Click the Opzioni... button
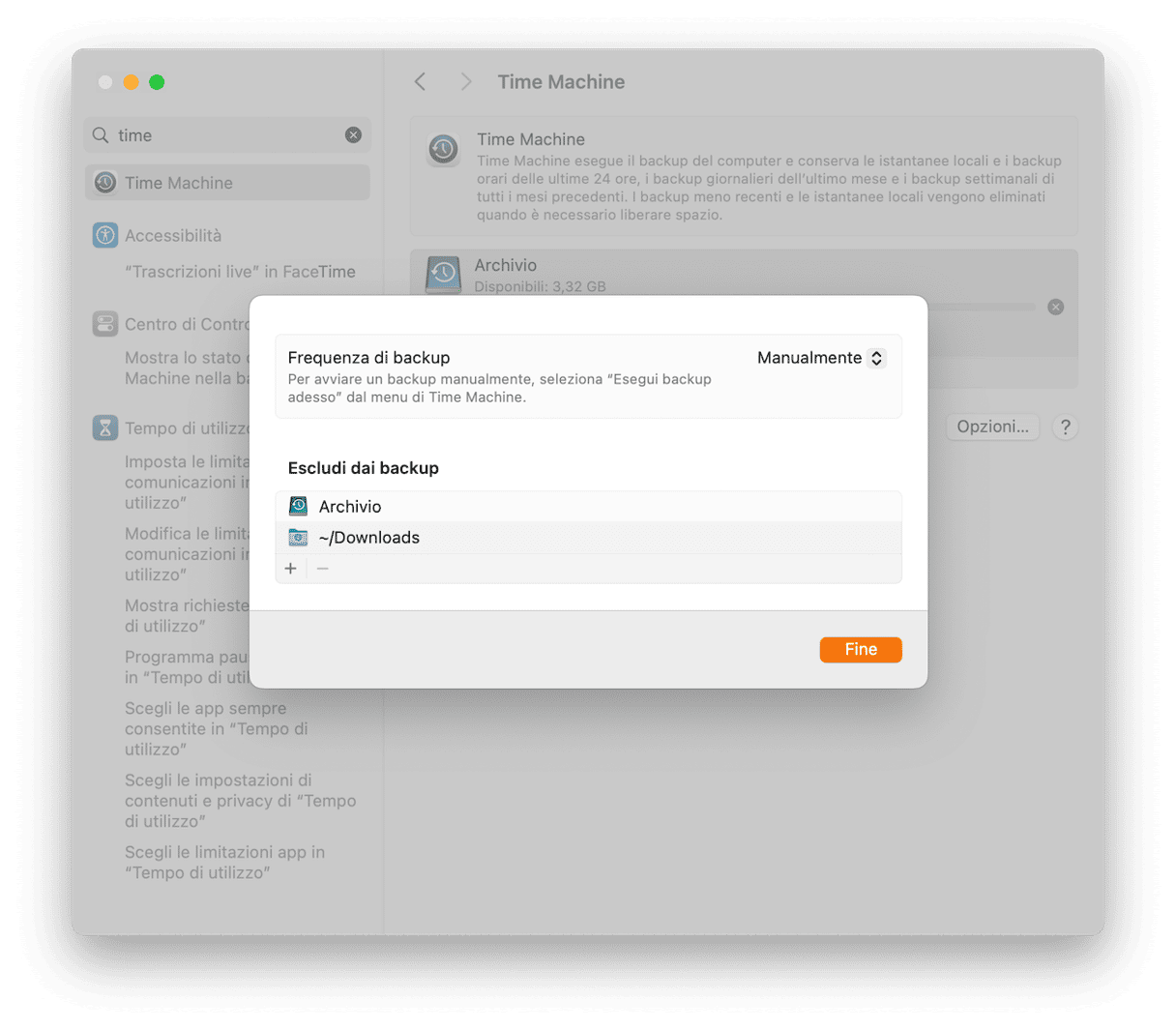This screenshot has width=1176, height=1030. (x=992, y=427)
